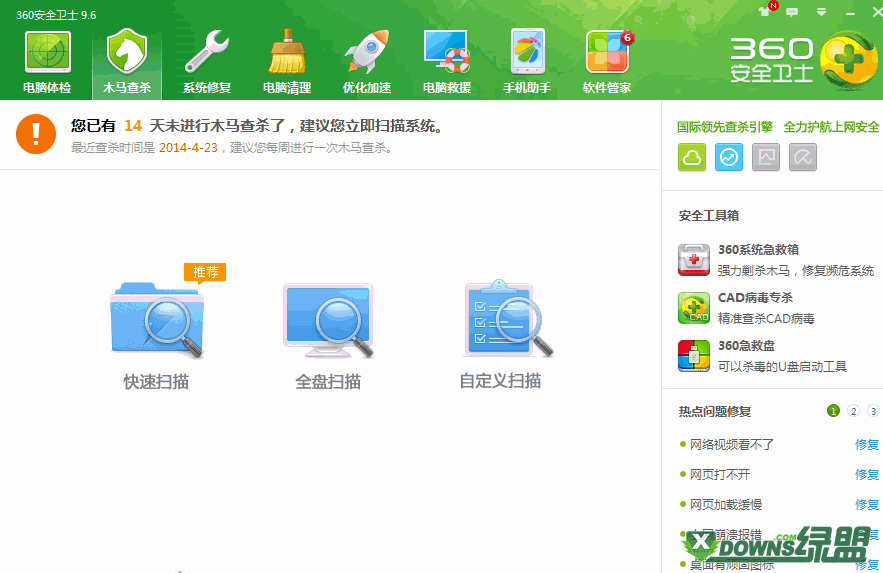Screen dimensions: 883x573
Task: Open 电脑清理 broom tool
Action: pos(287,62)
